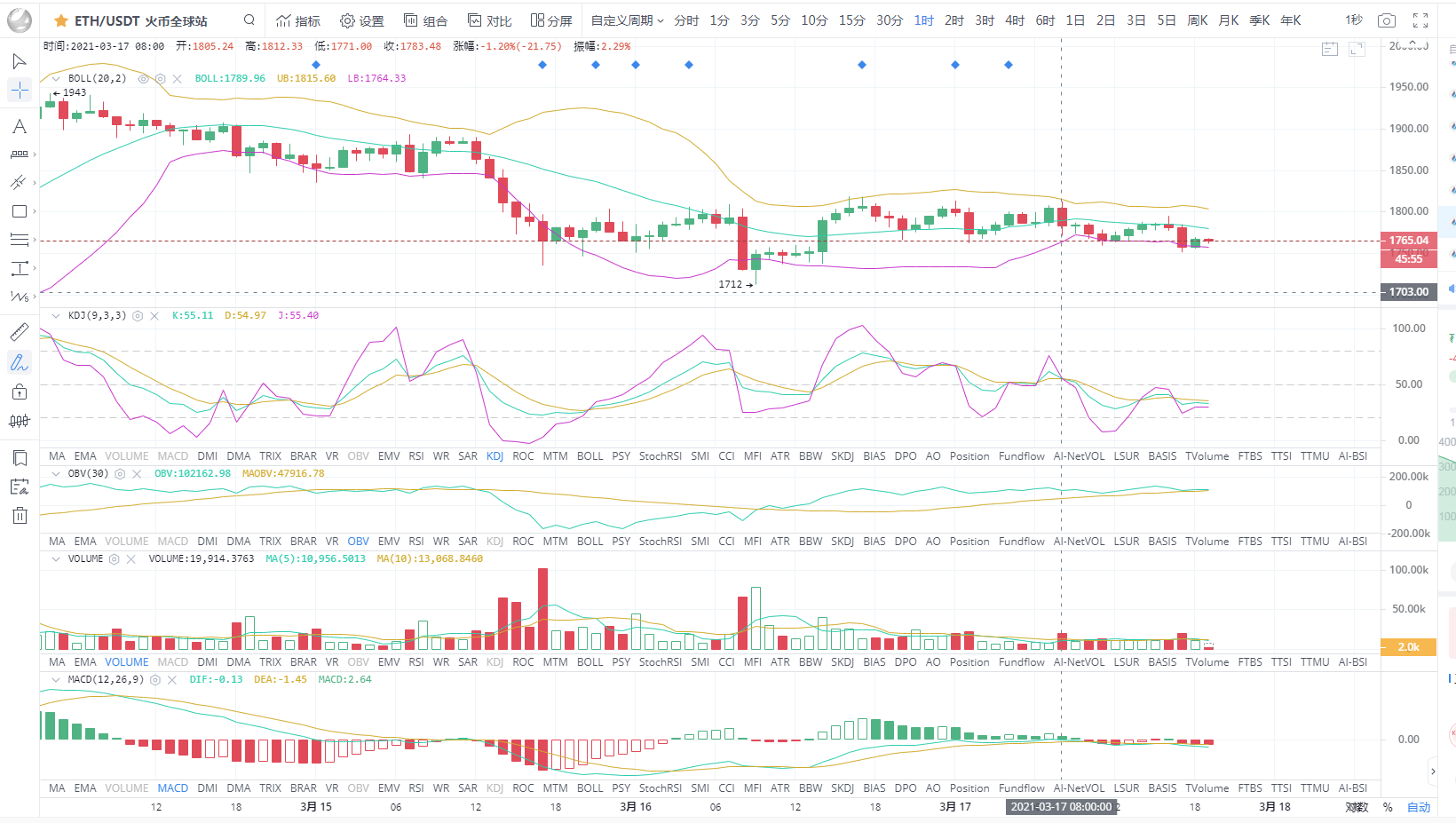
Task: Switch price axis to logarithmic 对数 scale
Action: [x=1356, y=807]
